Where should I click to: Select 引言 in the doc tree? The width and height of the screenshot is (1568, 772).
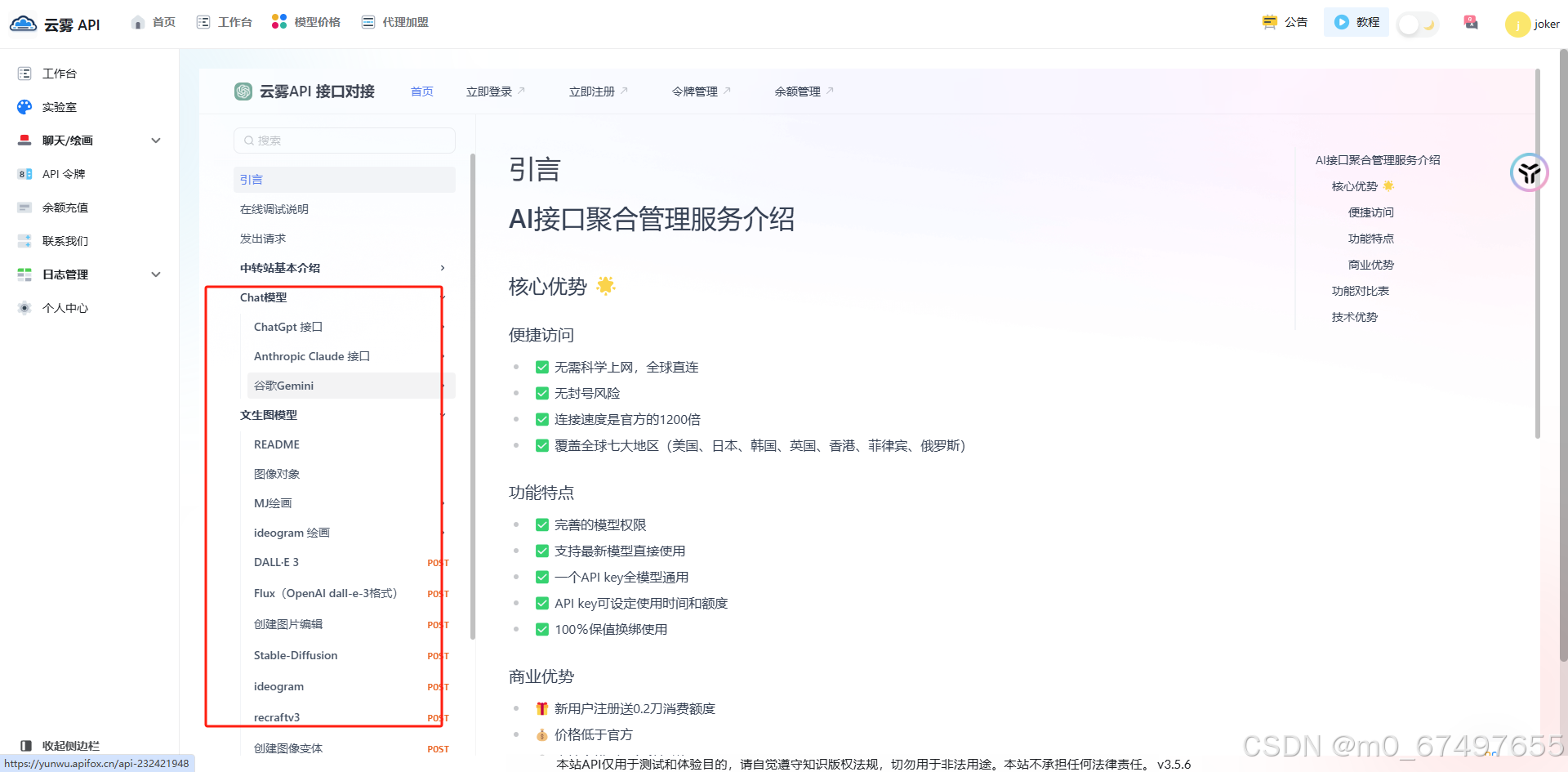(x=345, y=180)
